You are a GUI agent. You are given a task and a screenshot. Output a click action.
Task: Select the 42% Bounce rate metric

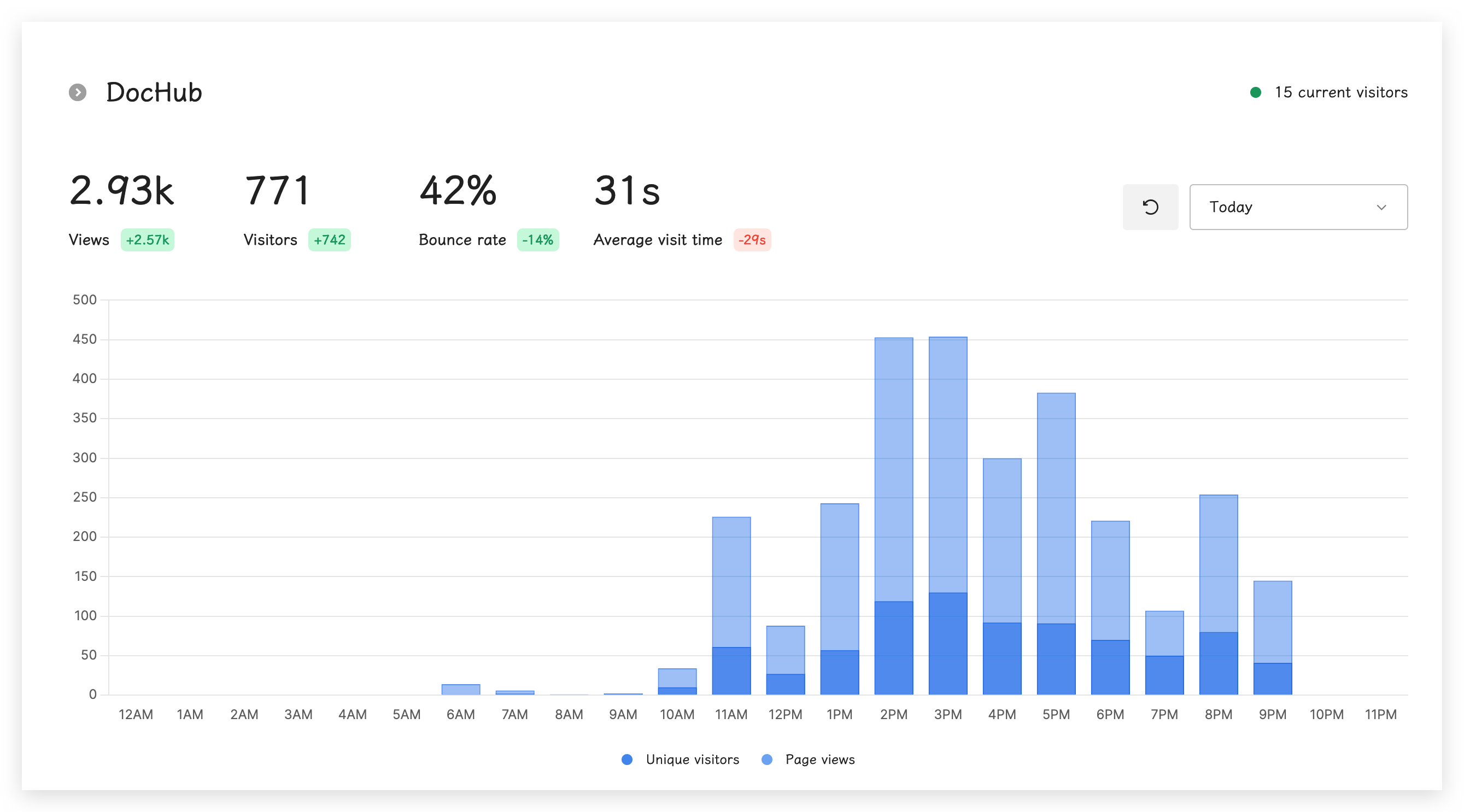458,191
